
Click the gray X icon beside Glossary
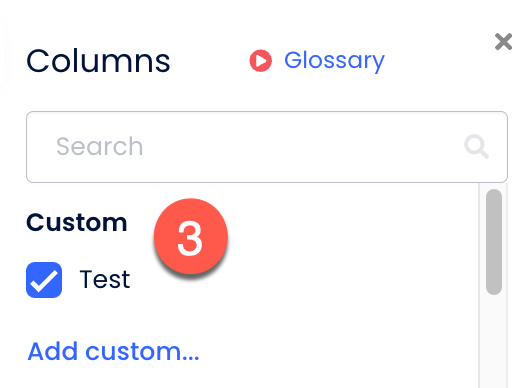[503, 42]
